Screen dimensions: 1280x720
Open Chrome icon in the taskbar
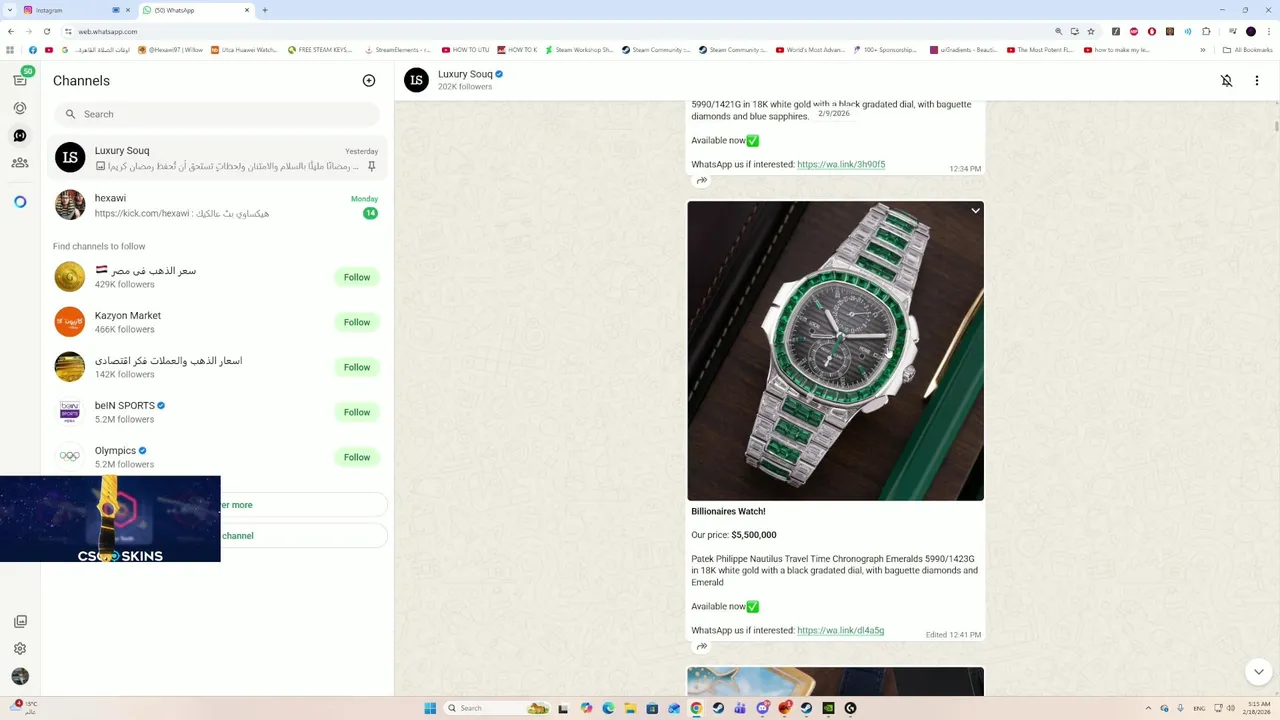coord(696,708)
